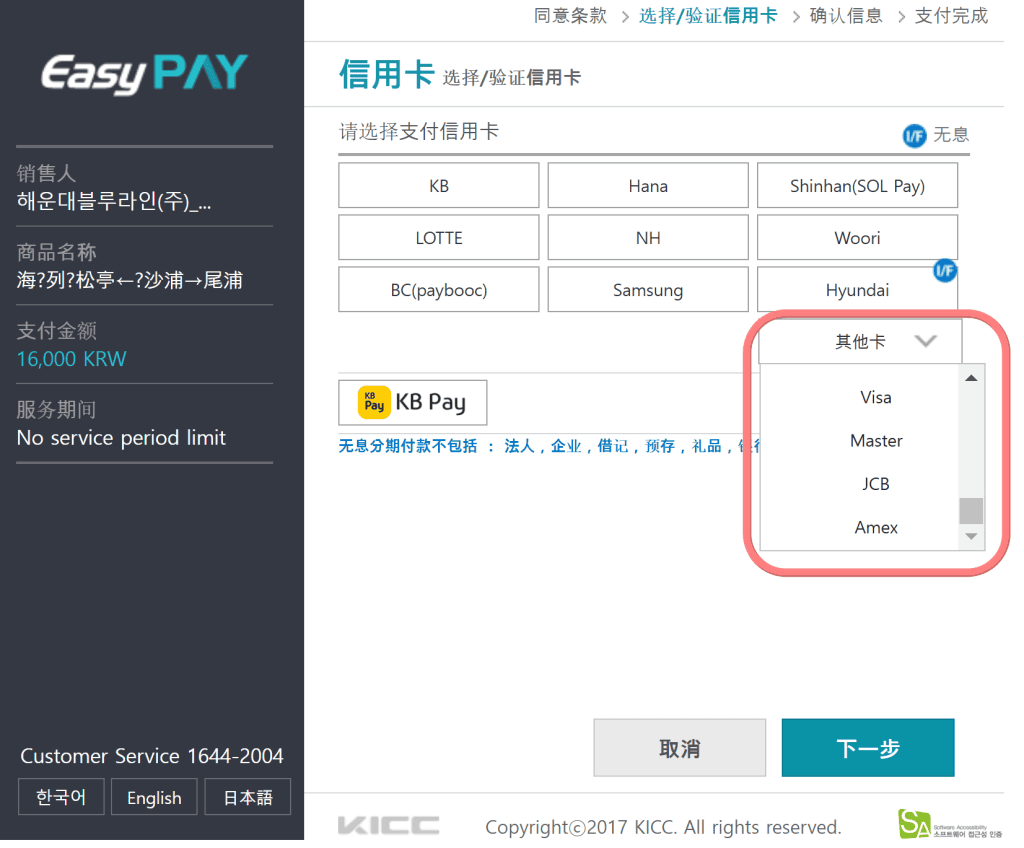The image size is (1024, 848).
Task: Click the 信用卡 page title
Action: (387, 74)
